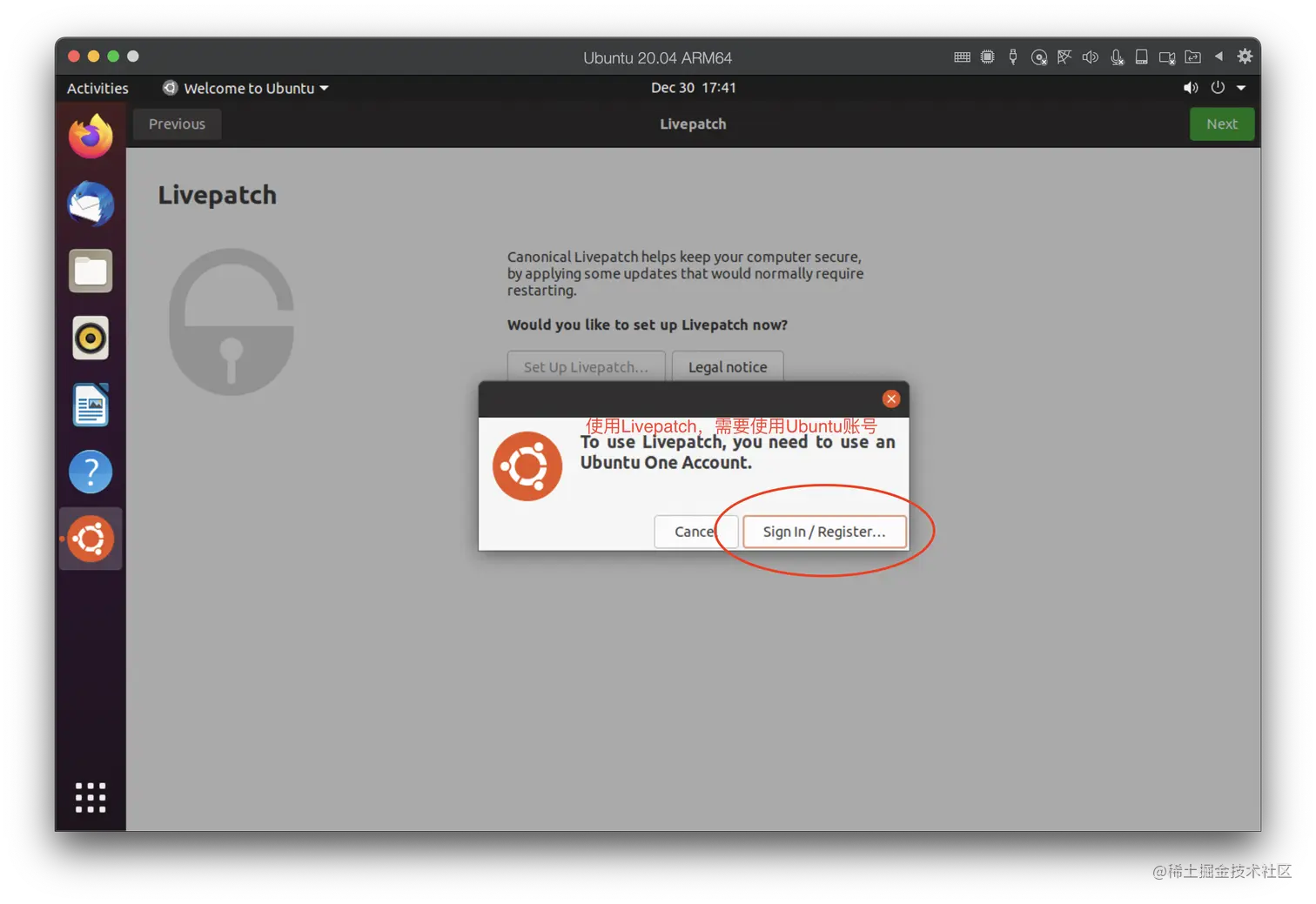Click the yellow minimize dot of VM window
Screen dimensions: 1316x904
pos(93,57)
